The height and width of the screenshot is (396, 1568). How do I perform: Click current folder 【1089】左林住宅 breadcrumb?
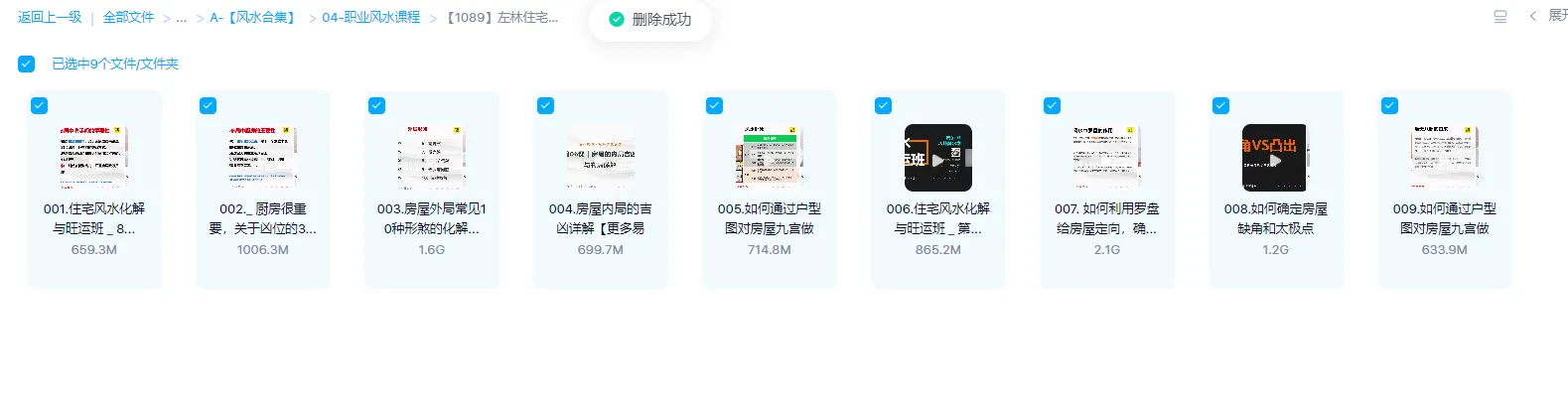500,17
